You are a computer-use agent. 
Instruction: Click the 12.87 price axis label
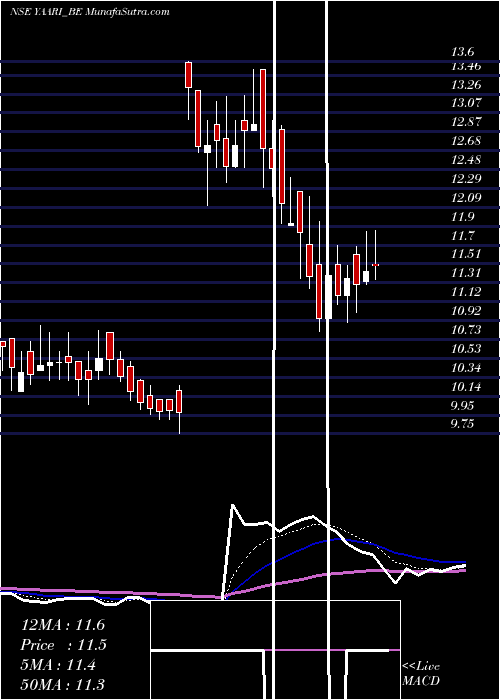click(x=466, y=122)
